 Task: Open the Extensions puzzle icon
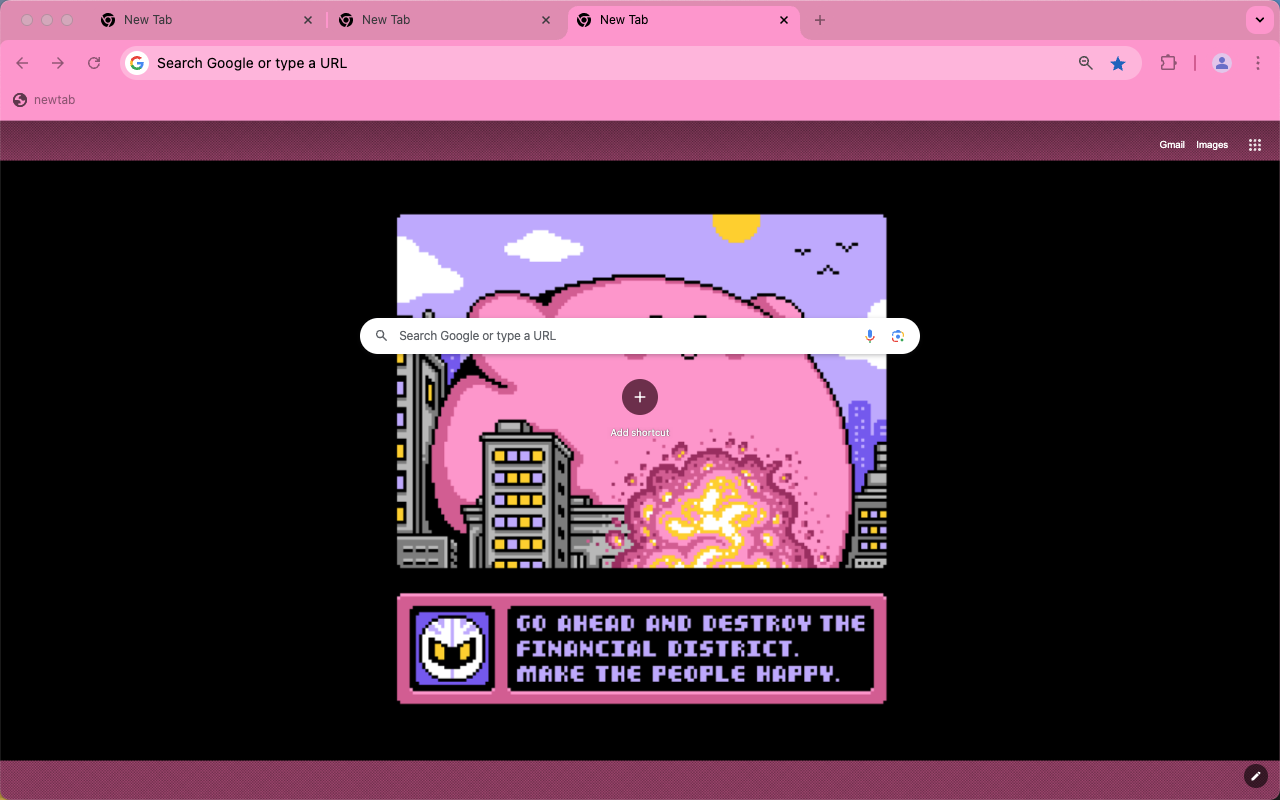coord(1168,63)
